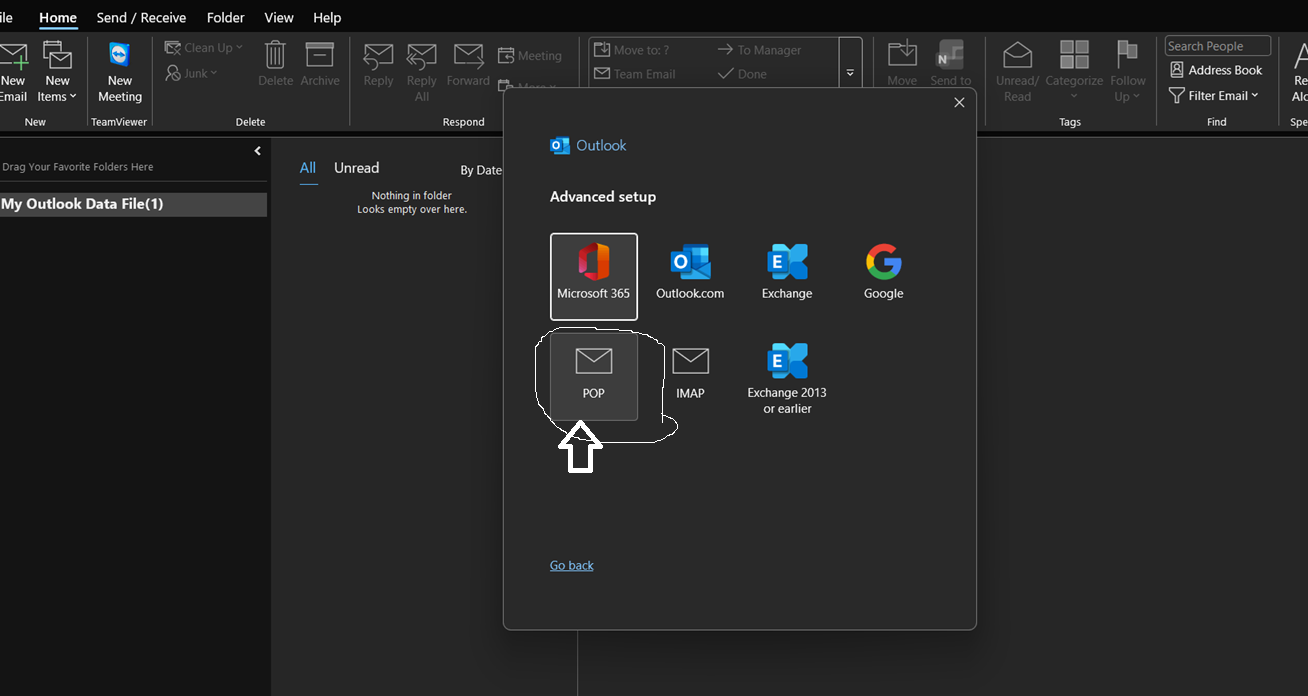This screenshot has width=1308, height=696.
Task: Open the Filter Email dropdown
Action: [1213, 96]
